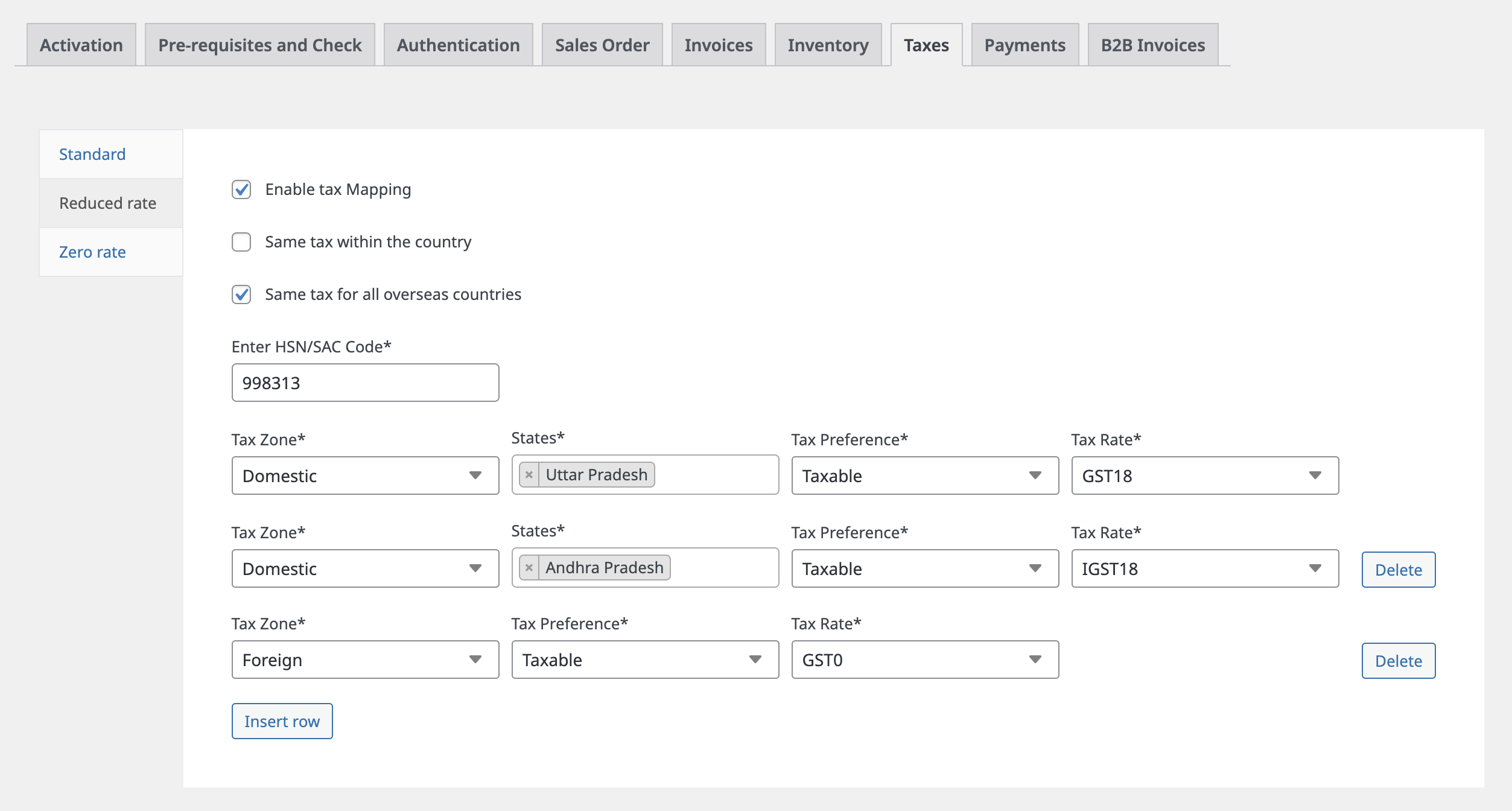This screenshot has width=1512, height=811.
Task: Switch to the Invoices tab
Action: point(718,45)
